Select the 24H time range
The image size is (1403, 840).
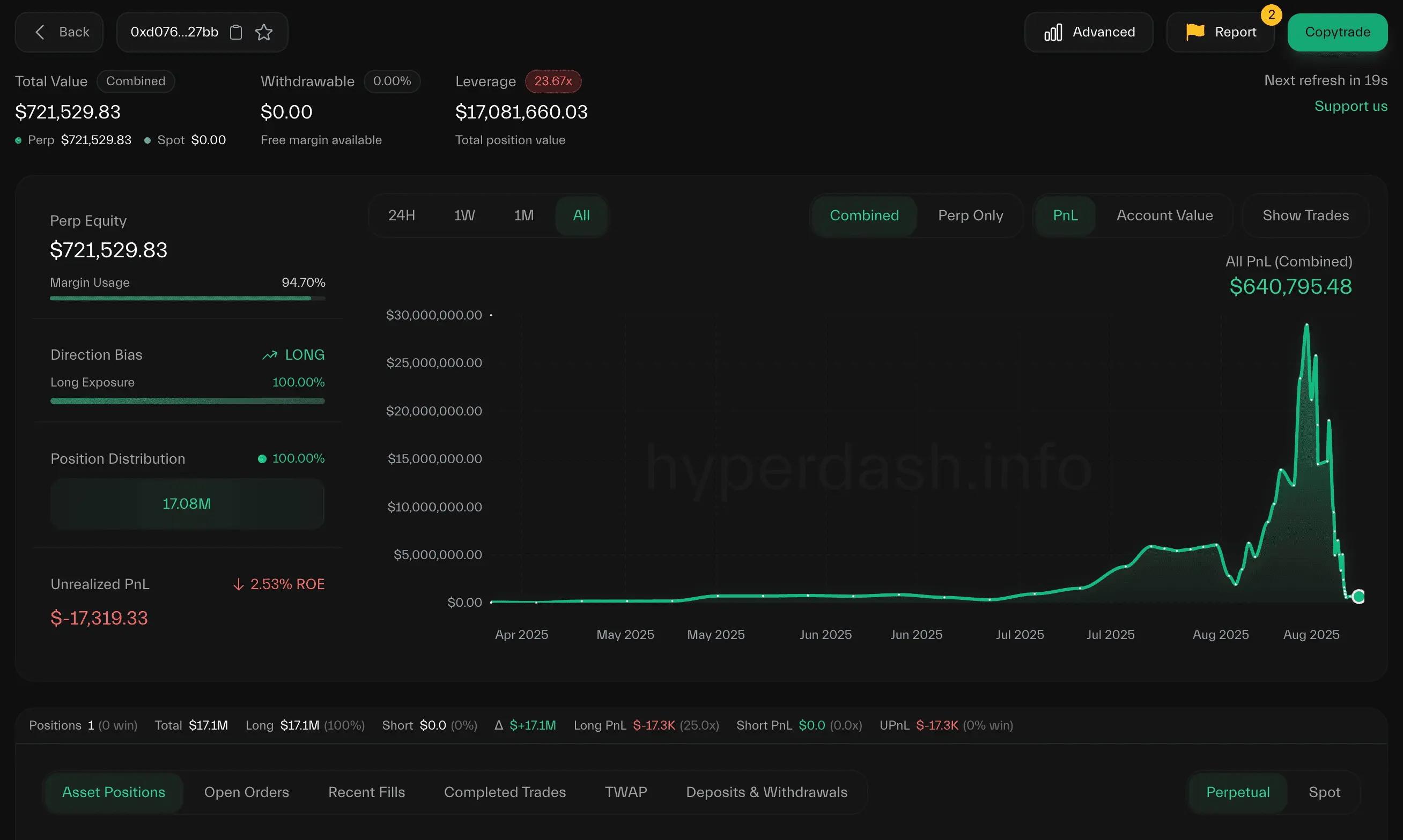[401, 215]
